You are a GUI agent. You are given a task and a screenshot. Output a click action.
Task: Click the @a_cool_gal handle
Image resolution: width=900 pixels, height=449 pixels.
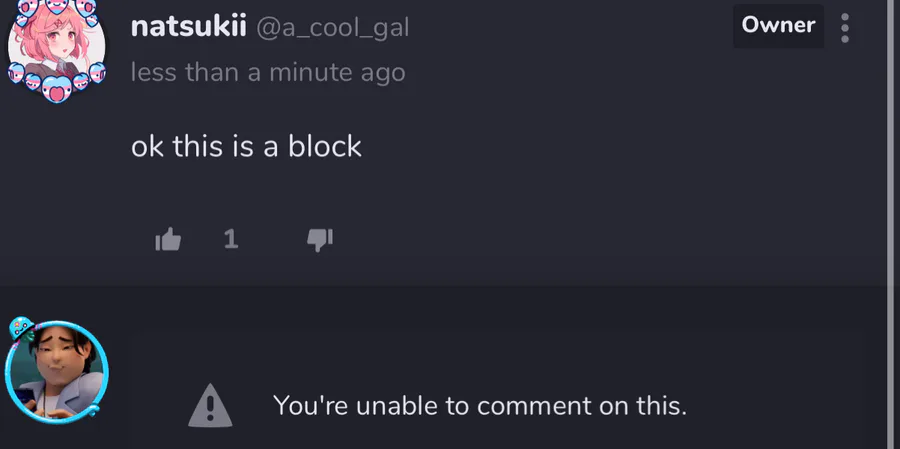[x=332, y=28]
